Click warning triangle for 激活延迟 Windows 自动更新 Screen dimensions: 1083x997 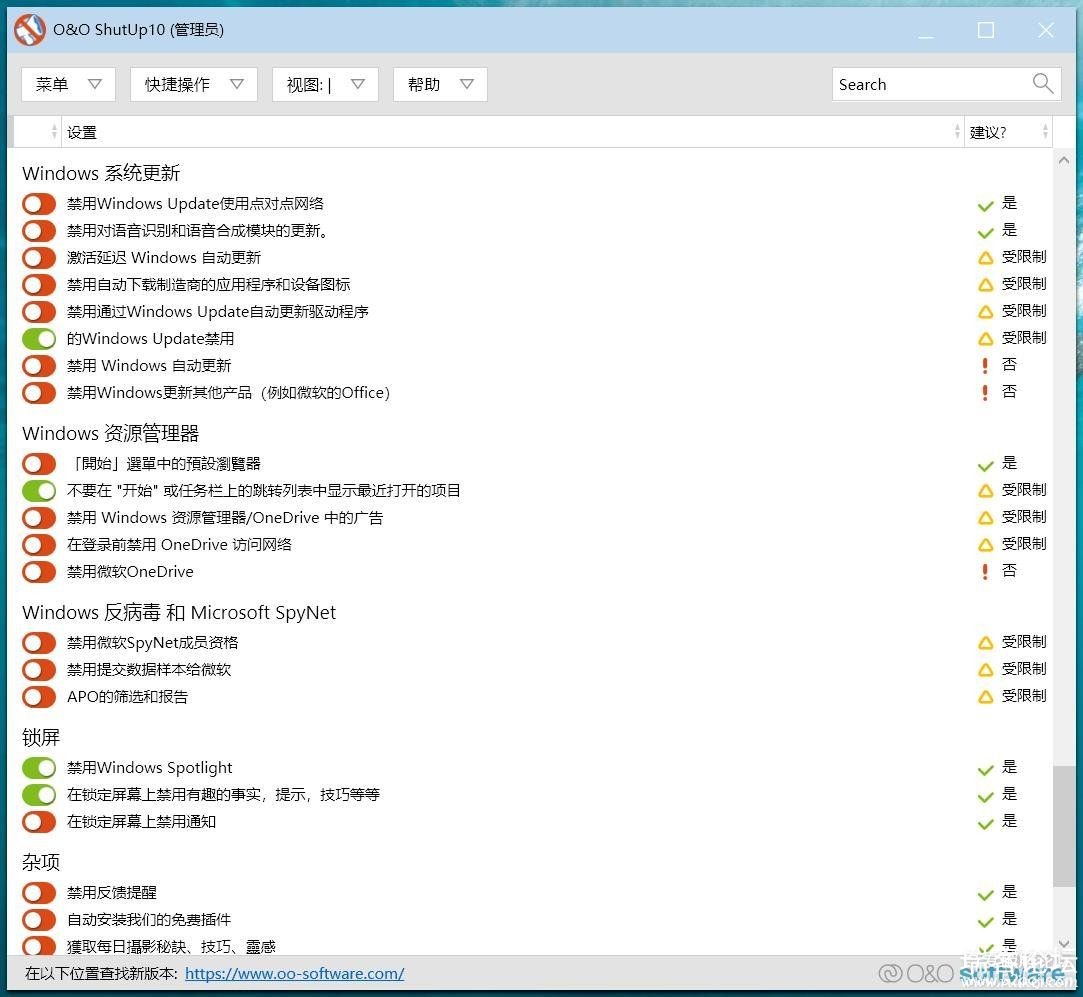pyautogui.click(x=986, y=258)
